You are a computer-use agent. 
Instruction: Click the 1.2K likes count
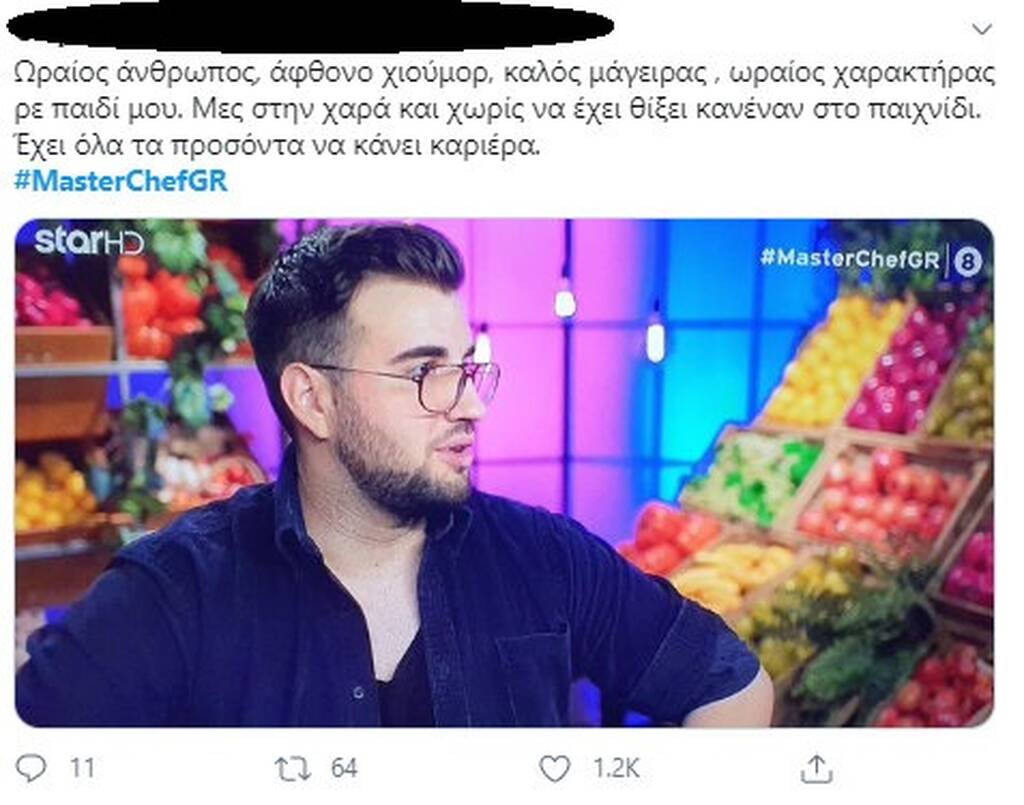click(x=616, y=768)
